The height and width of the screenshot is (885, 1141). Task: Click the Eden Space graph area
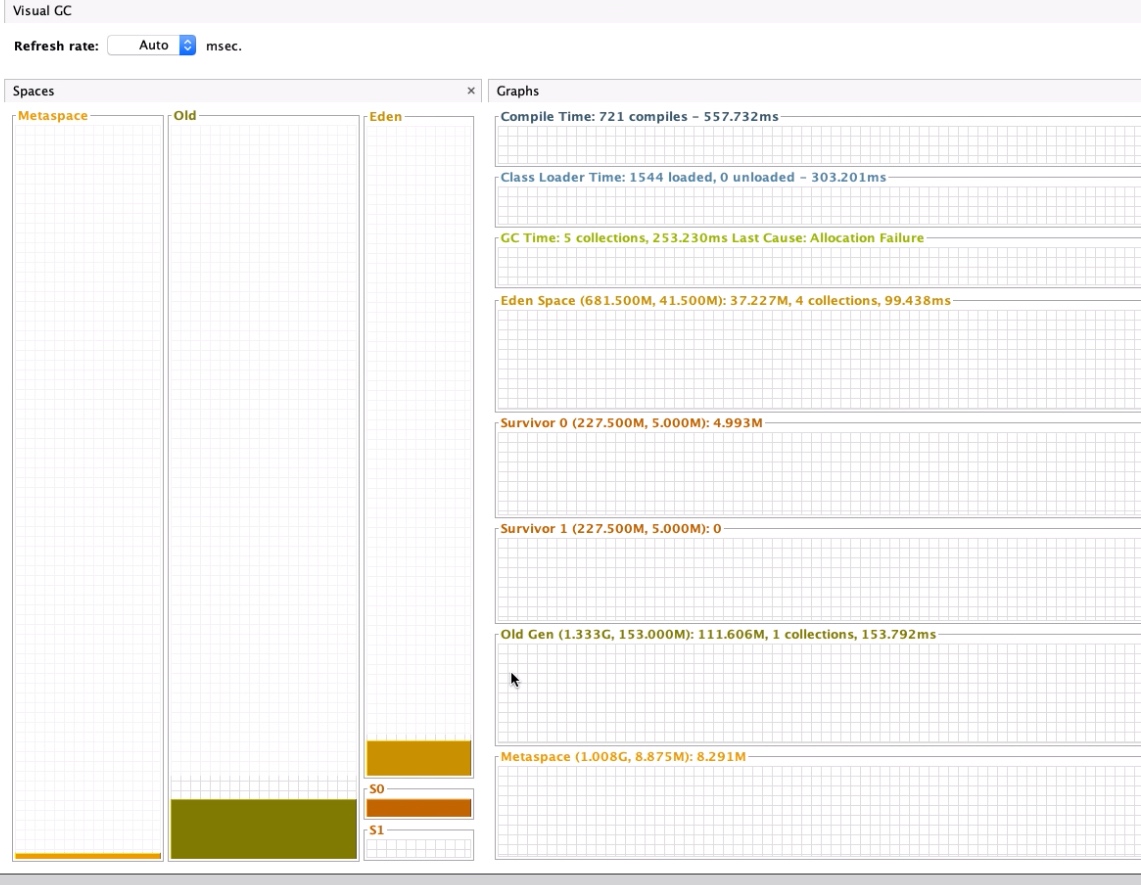pos(816,358)
